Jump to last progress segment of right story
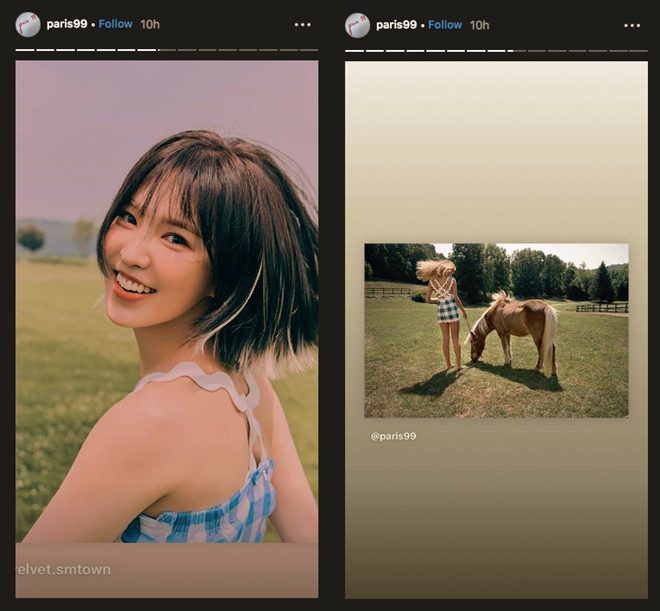 click(x=638, y=49)
